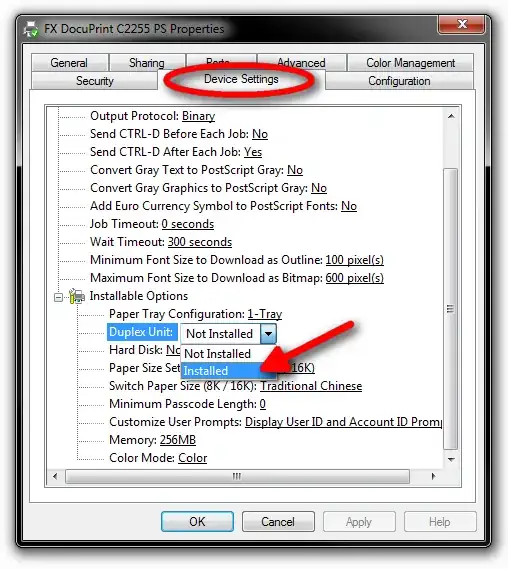Open the Duplex Unit dropdown arrow

pyautogui.click(x=268, y=333)
